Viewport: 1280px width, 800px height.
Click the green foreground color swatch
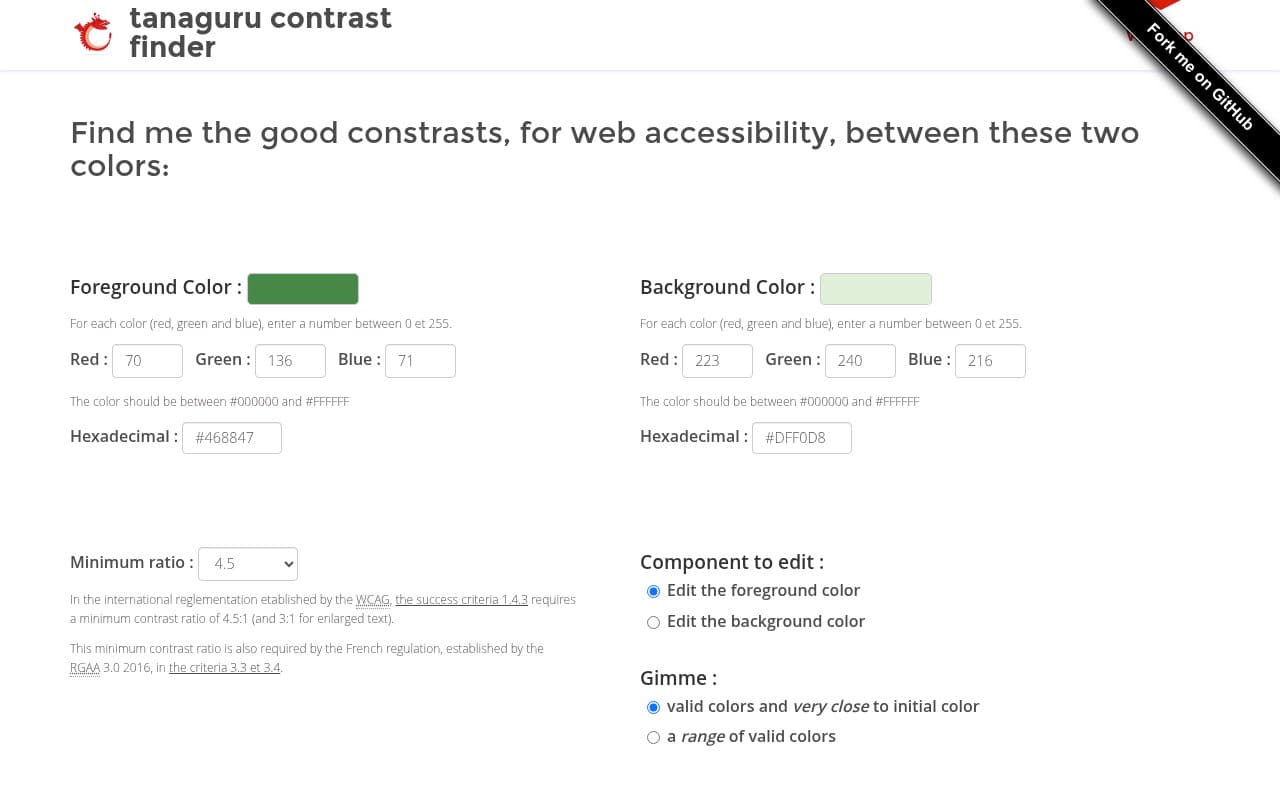click(x=303, y=288)
